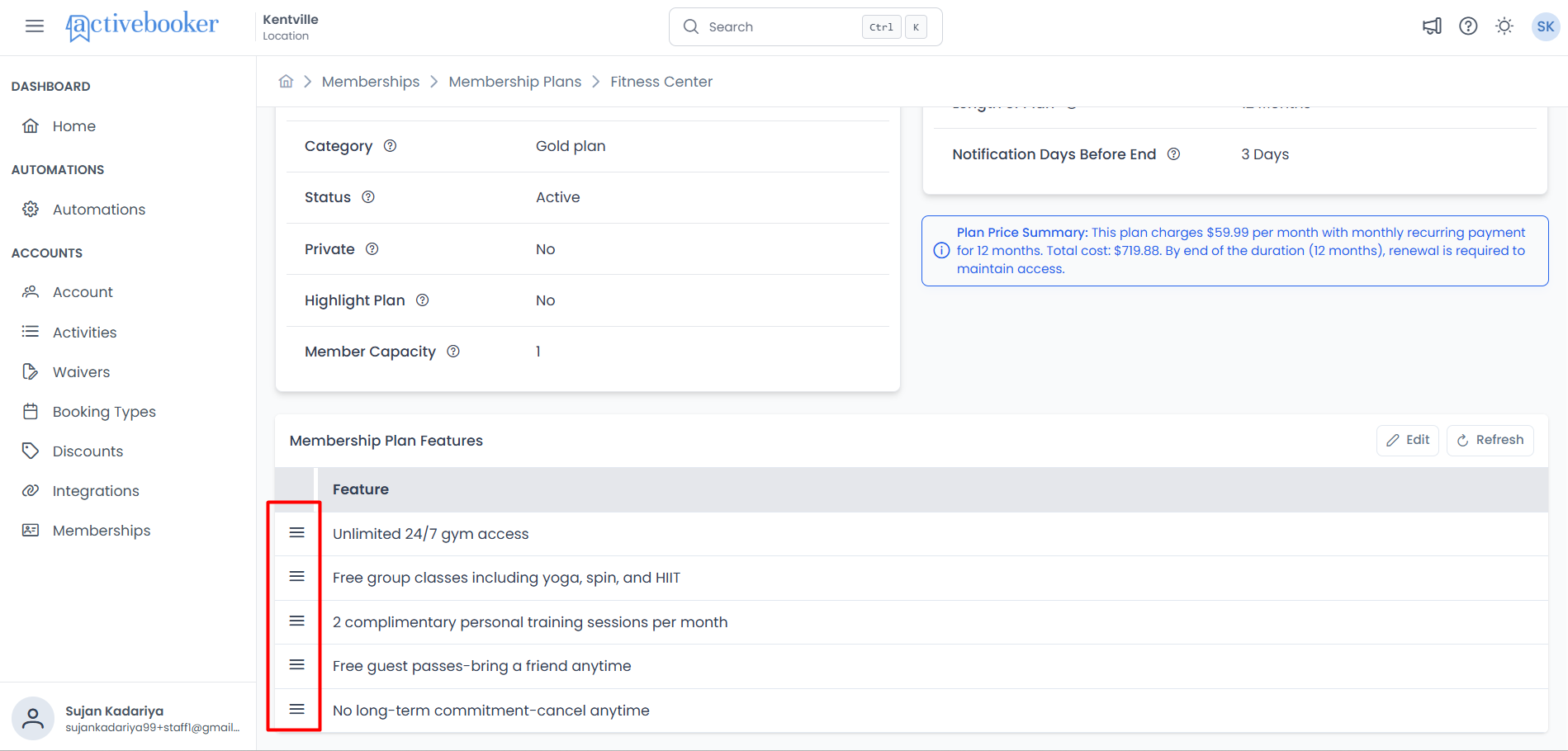This screenshot has width=1568, height=751.
Task: Click the Member Capacity help icon
Action: (x=453, y=352)
